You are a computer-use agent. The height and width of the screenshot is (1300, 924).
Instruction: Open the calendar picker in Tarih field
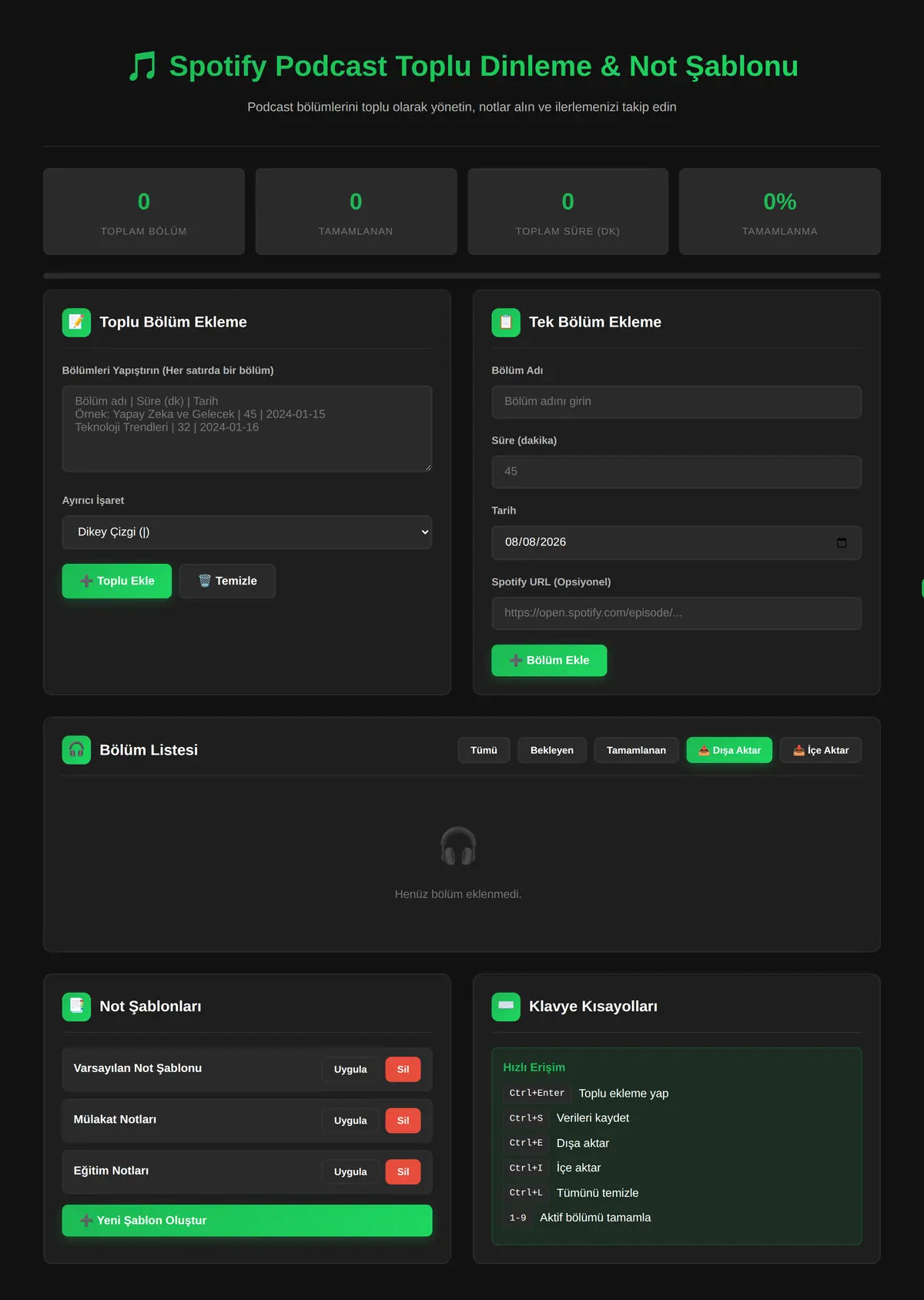tap(842, 542)
